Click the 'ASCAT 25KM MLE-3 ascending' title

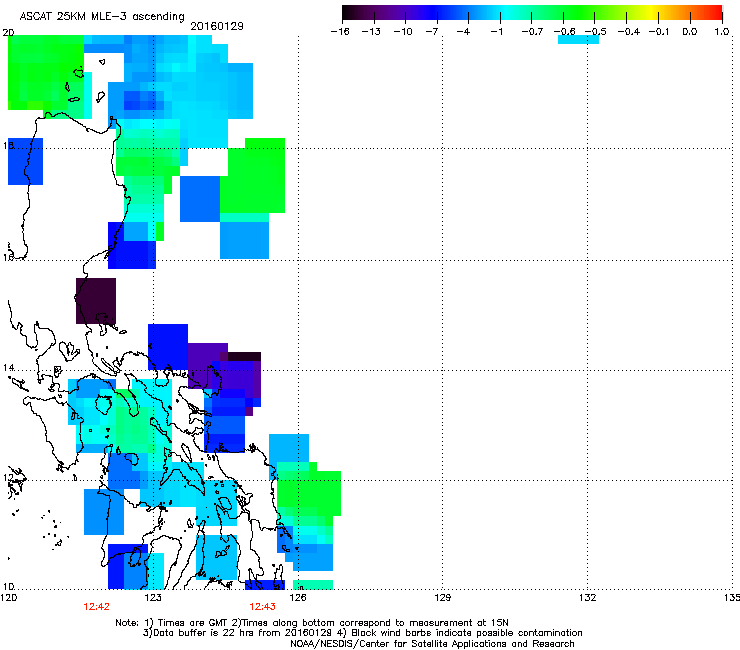tap(102, 17)
